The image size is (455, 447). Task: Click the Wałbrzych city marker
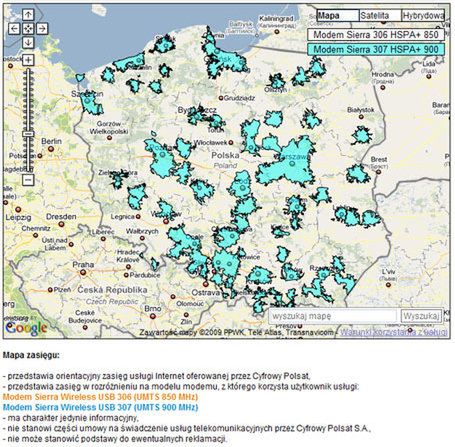pos(142,238)
